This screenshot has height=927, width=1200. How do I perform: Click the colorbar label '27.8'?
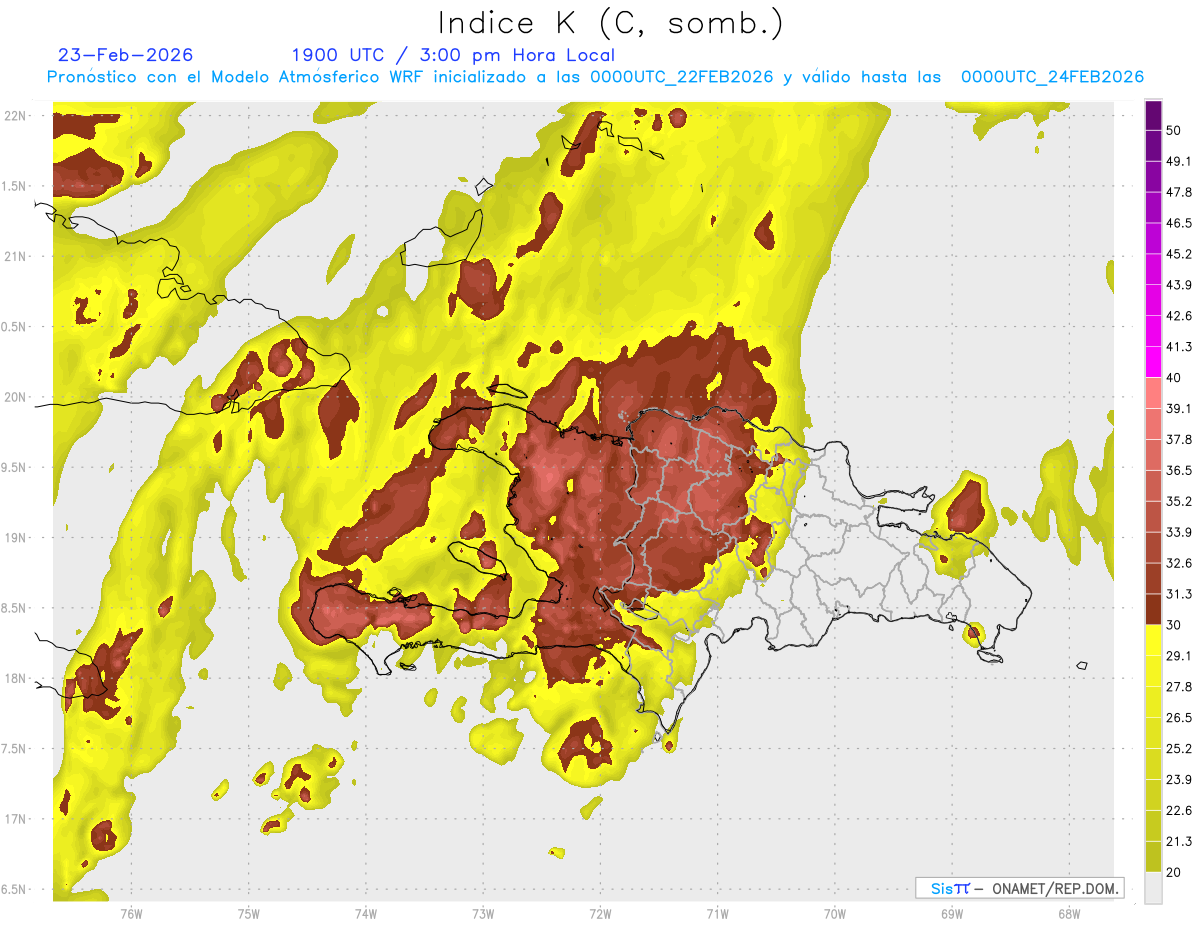click(x=1179, y=687)
